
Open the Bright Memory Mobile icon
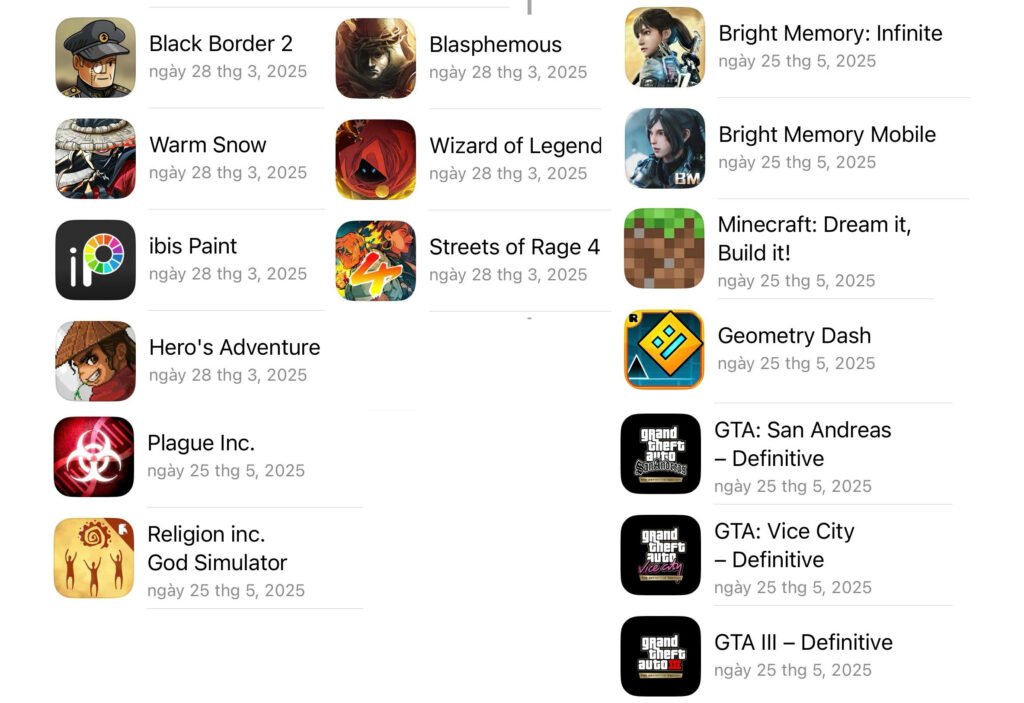coord(665,148)
